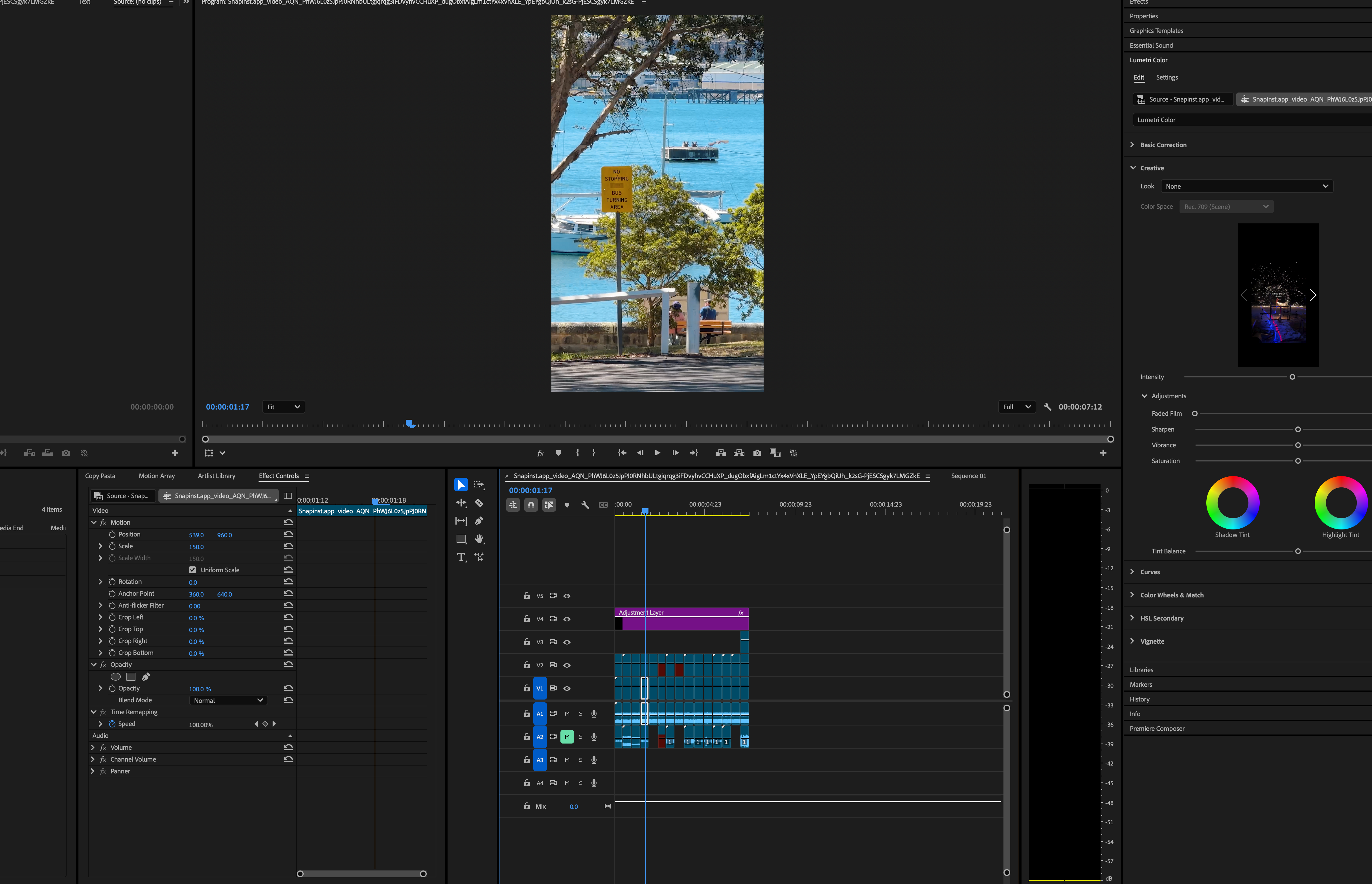Click the Shadow Tint color wheel

[1232, 503]
